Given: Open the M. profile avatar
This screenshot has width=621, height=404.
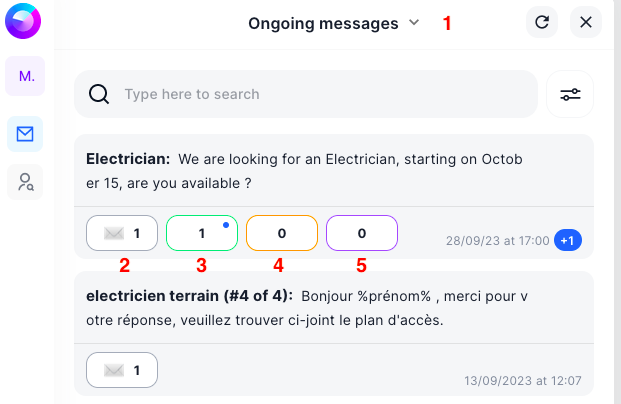Looking at the screenshot, I should (x=25, y=76).
